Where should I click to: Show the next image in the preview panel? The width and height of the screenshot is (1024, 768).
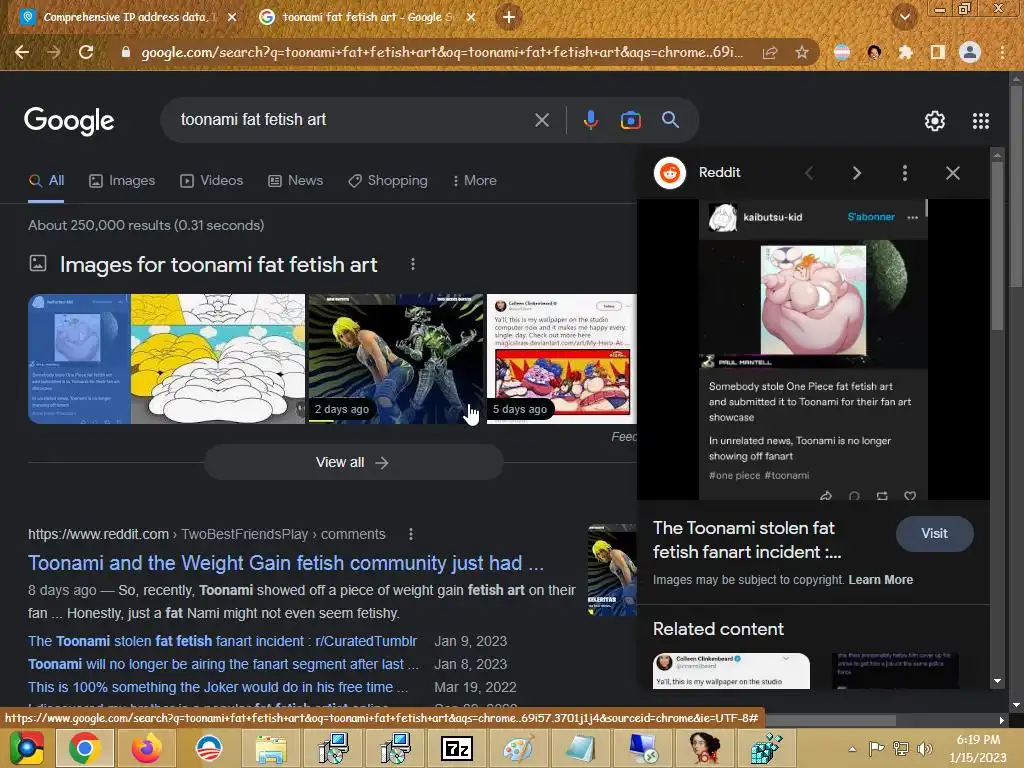[856, 173]
